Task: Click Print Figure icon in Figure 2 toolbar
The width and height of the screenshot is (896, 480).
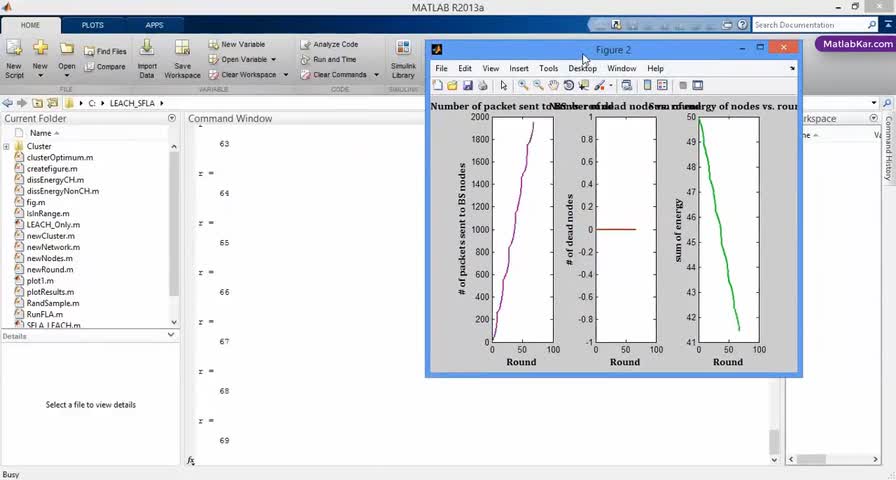Action: click(483, 86)
